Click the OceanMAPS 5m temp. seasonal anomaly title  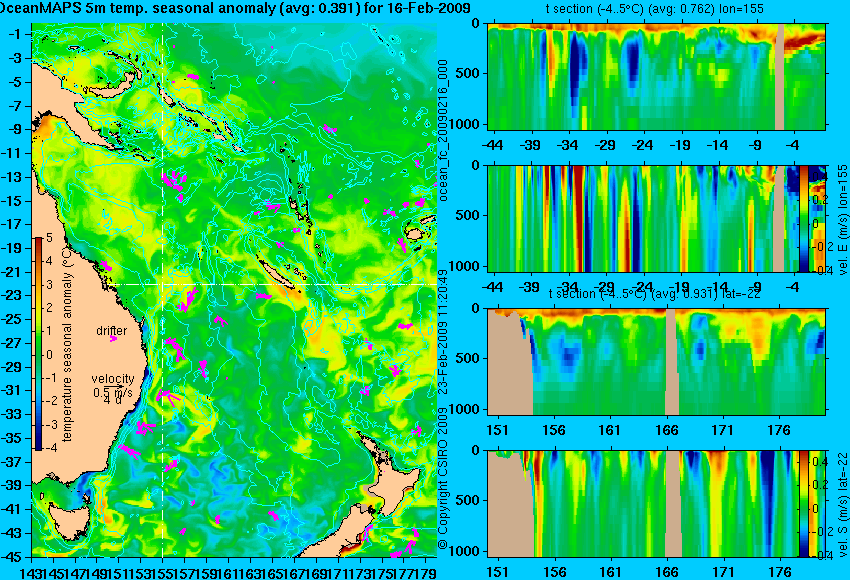click(x=235, y=8)
